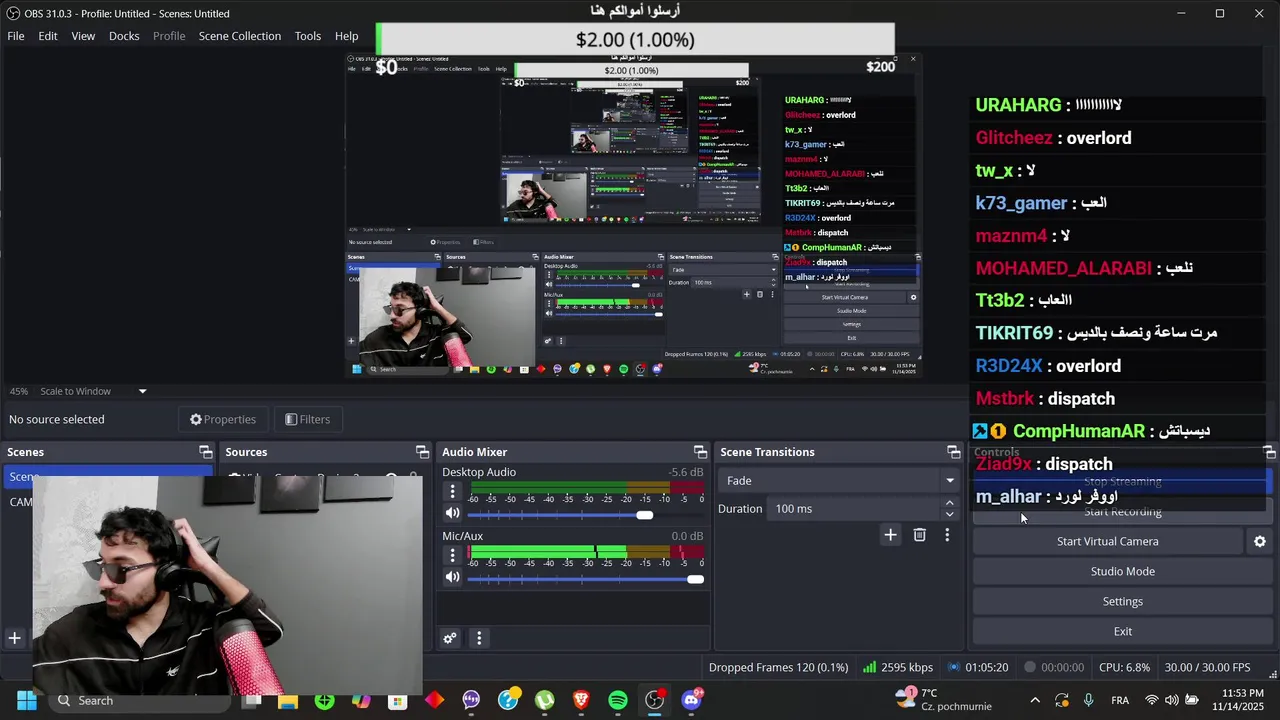The height and width of the screenshot is (720, 1280).
Task: Select the CAM scene
Action: click(20, 502)
